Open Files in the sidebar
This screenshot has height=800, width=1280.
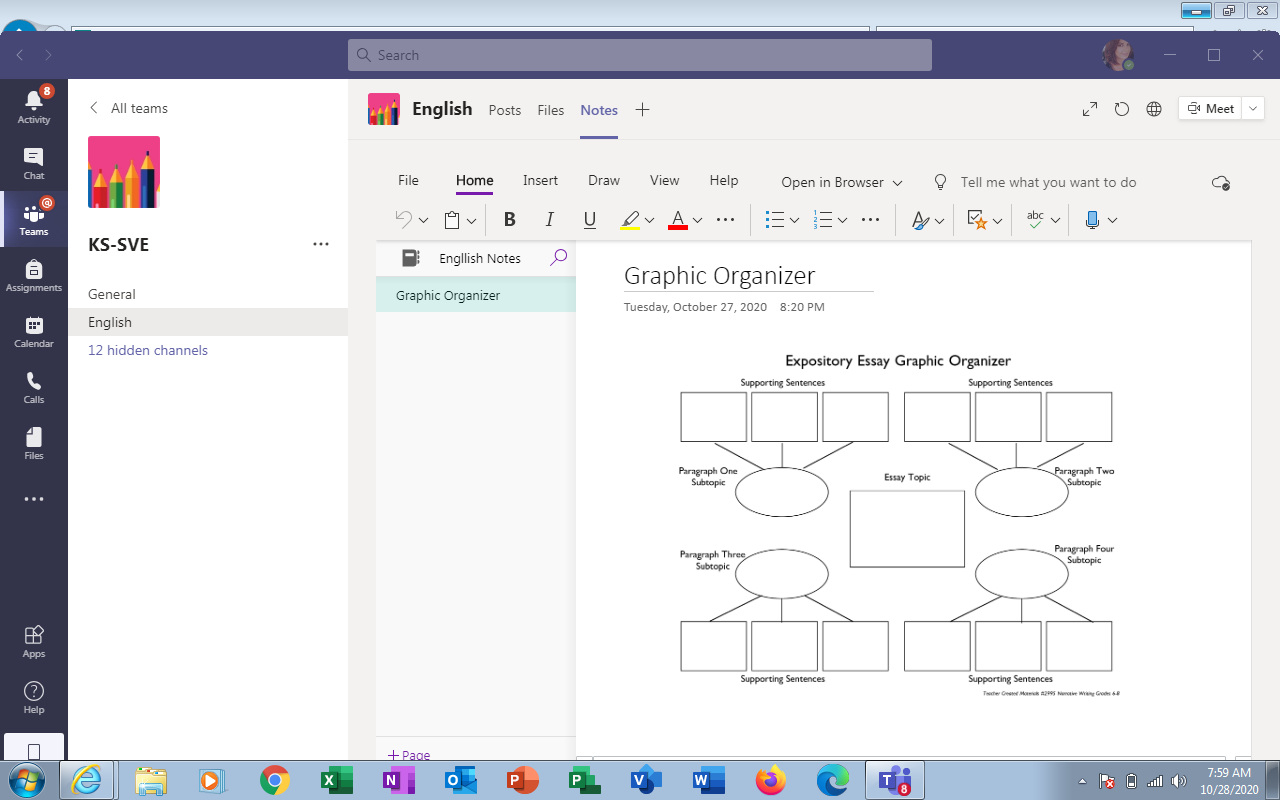34,443
